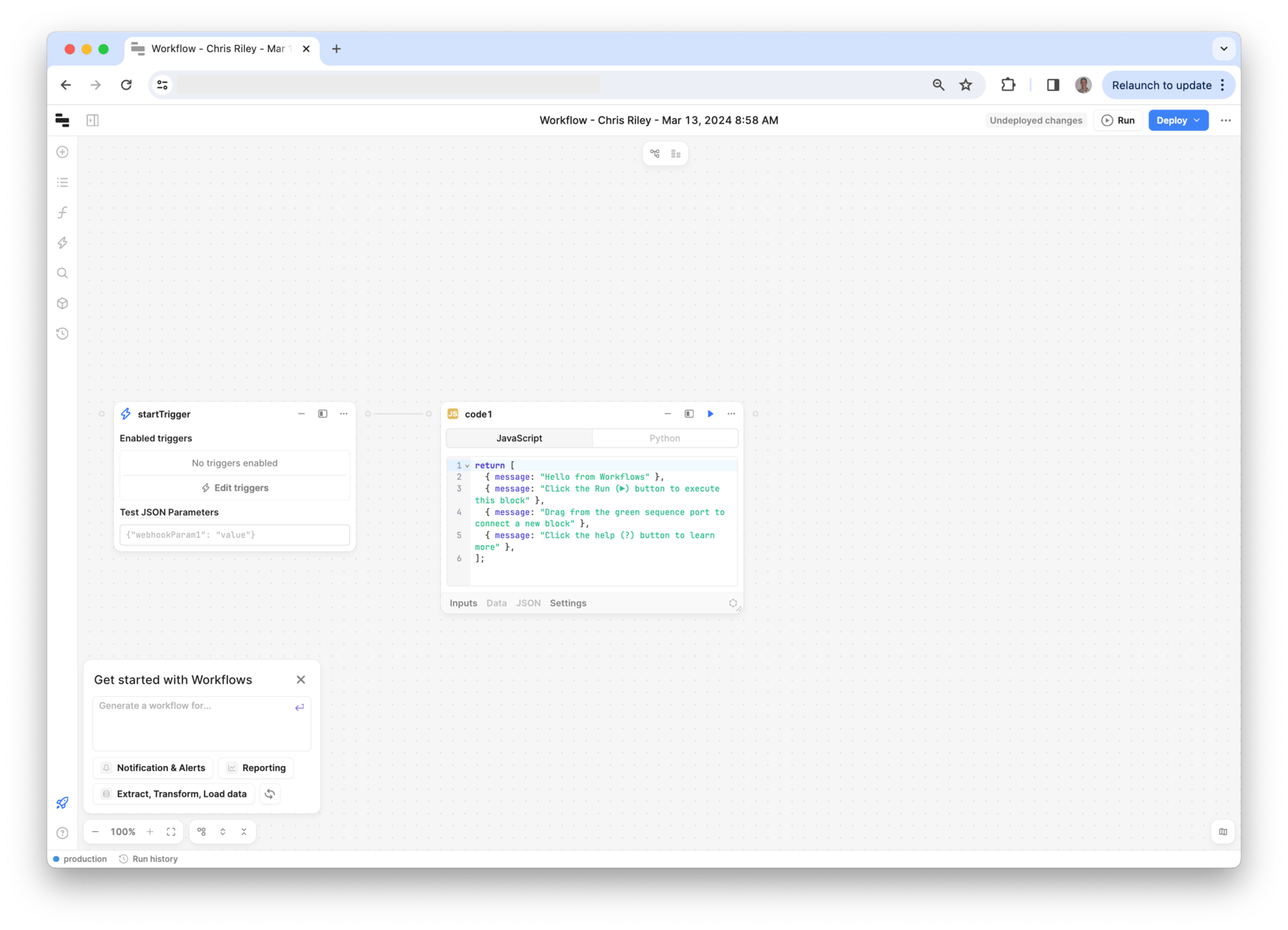The height and width of the screenshot is (930, 1288).
Task: Click the Run workflow button
Action: point(1118,120)
